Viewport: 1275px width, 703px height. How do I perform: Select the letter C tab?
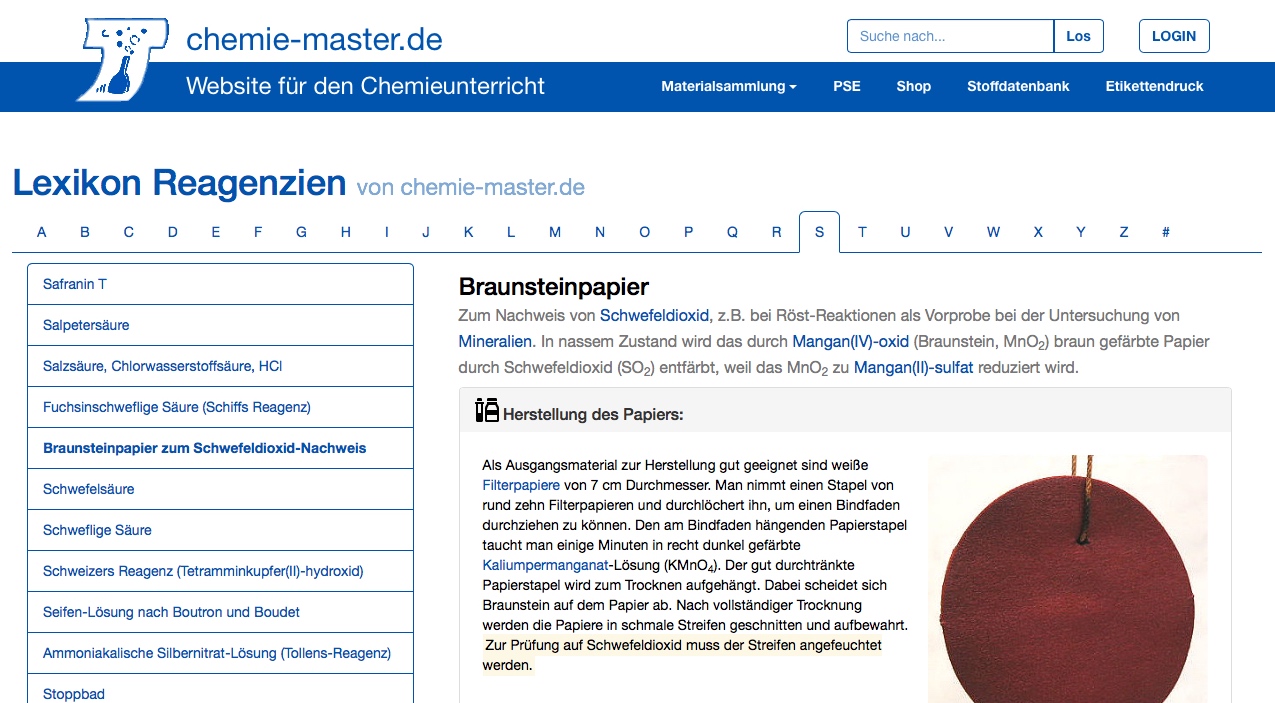[x=129, y=232]
